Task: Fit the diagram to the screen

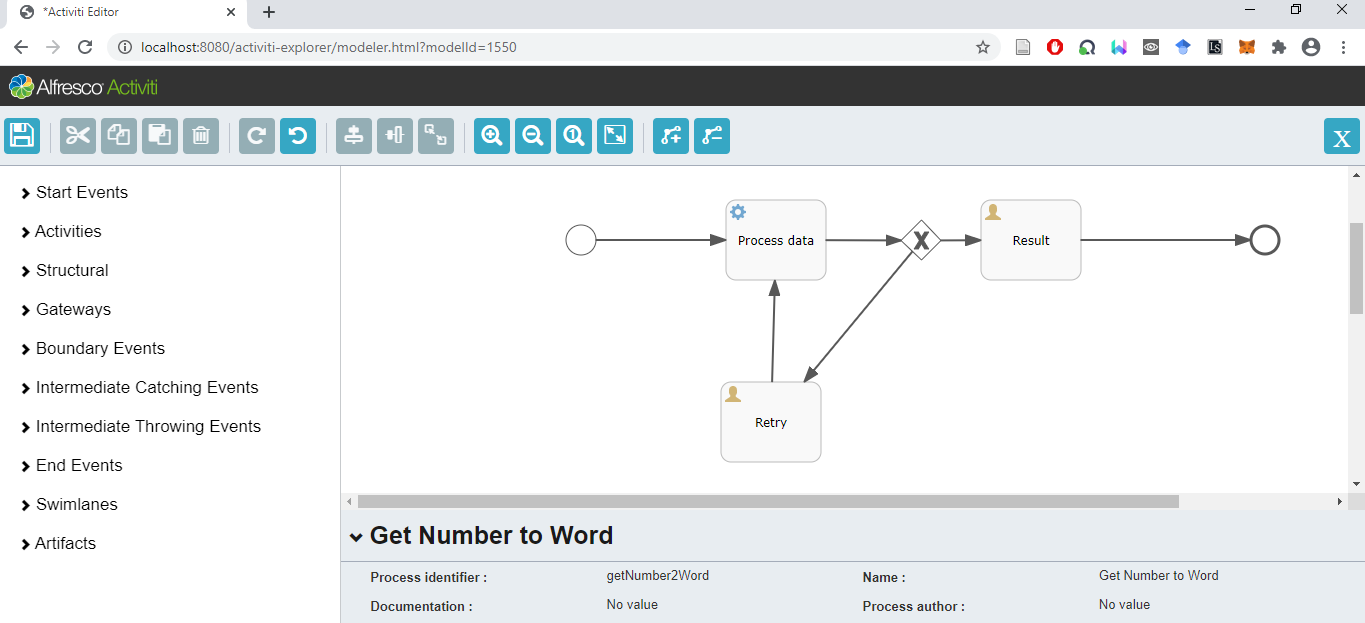Action: click(x=615, y=136)
